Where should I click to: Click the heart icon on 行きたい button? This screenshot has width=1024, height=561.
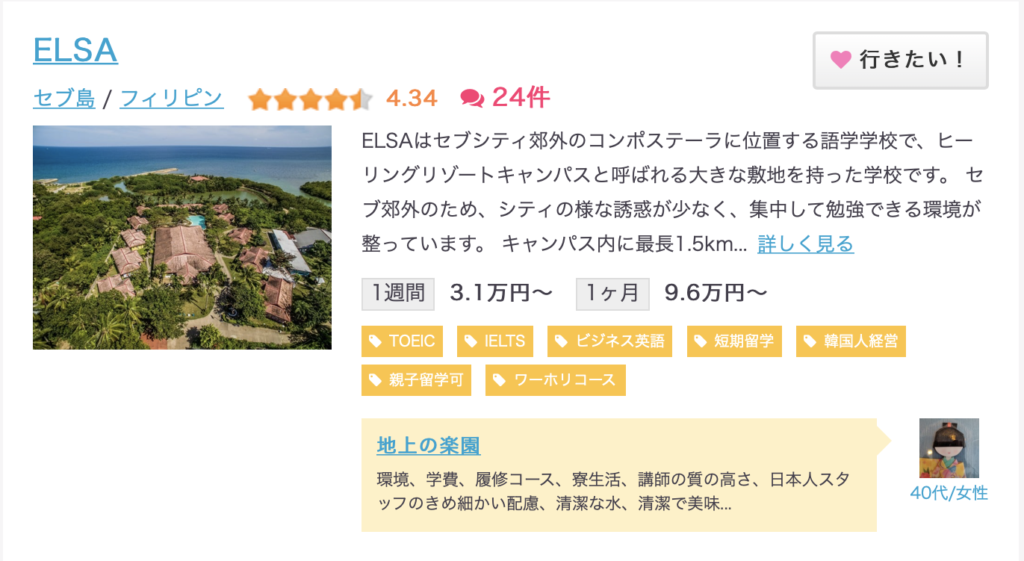pyautogui.click(x=840, y=60)
